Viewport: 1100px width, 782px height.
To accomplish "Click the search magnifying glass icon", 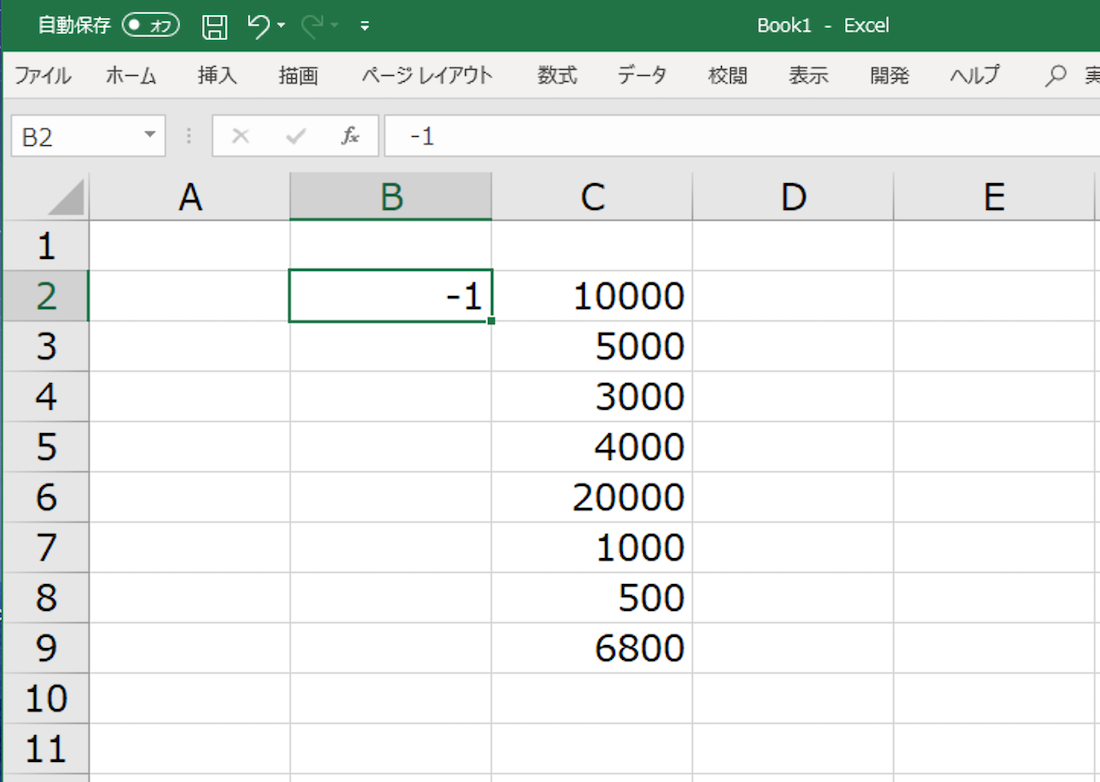I will pyautogui.click(x=1055, y=76).
